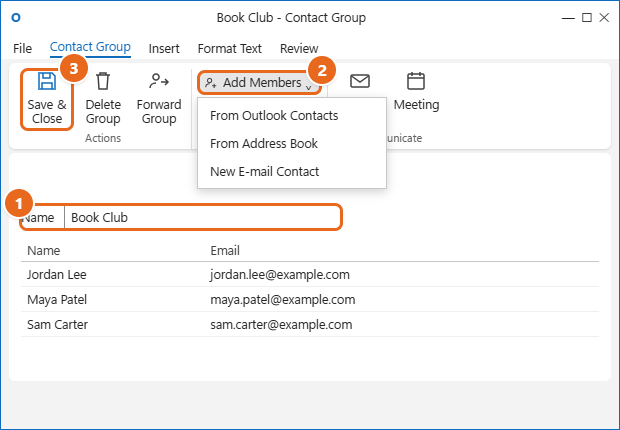
Task: Open the Format Text tab
Action: [229, 49]
